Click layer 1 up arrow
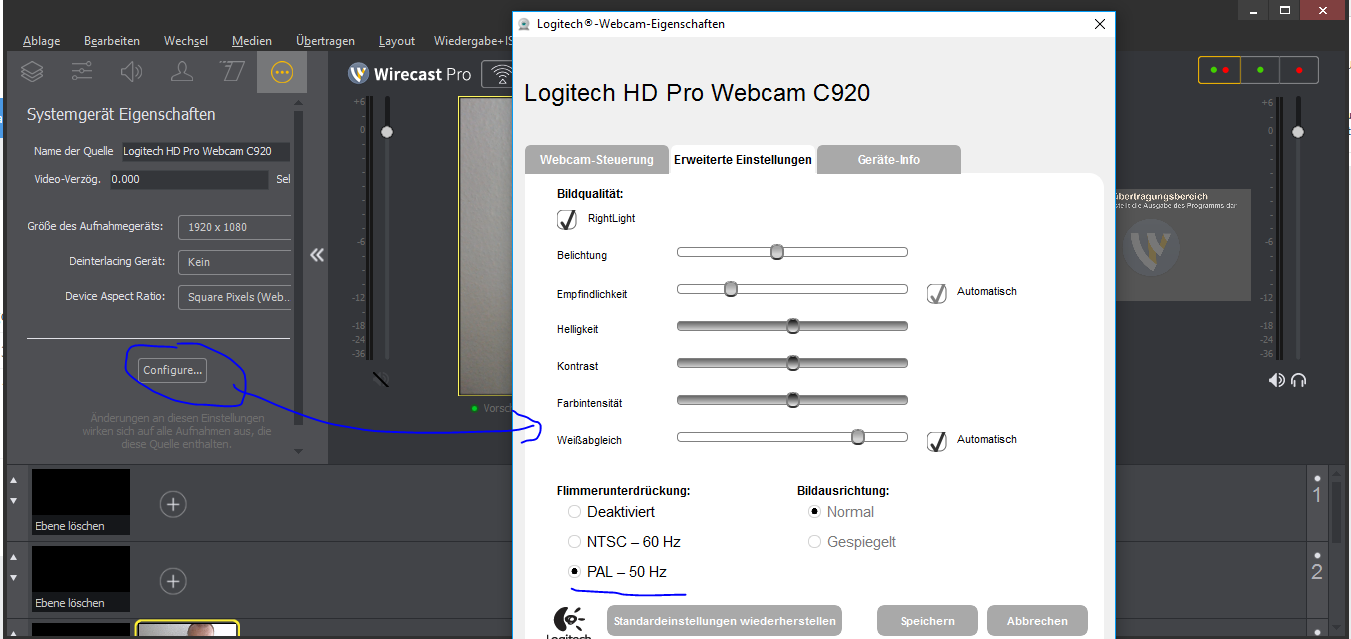This screenshot has height=639, width=1351. (13, 480)
